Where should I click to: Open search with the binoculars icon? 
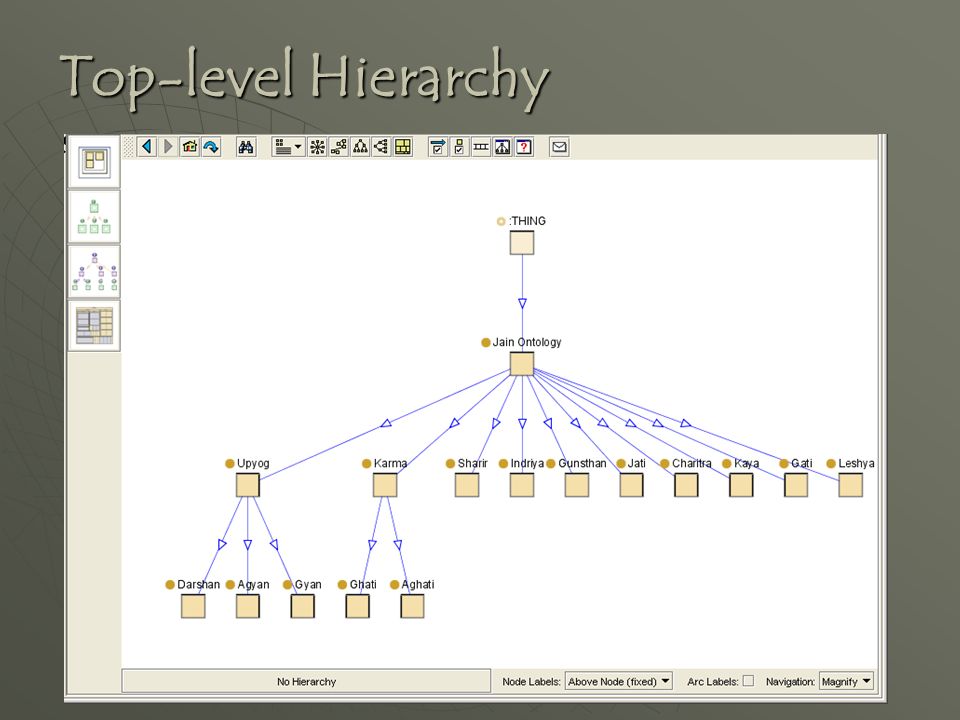[246, 147]
